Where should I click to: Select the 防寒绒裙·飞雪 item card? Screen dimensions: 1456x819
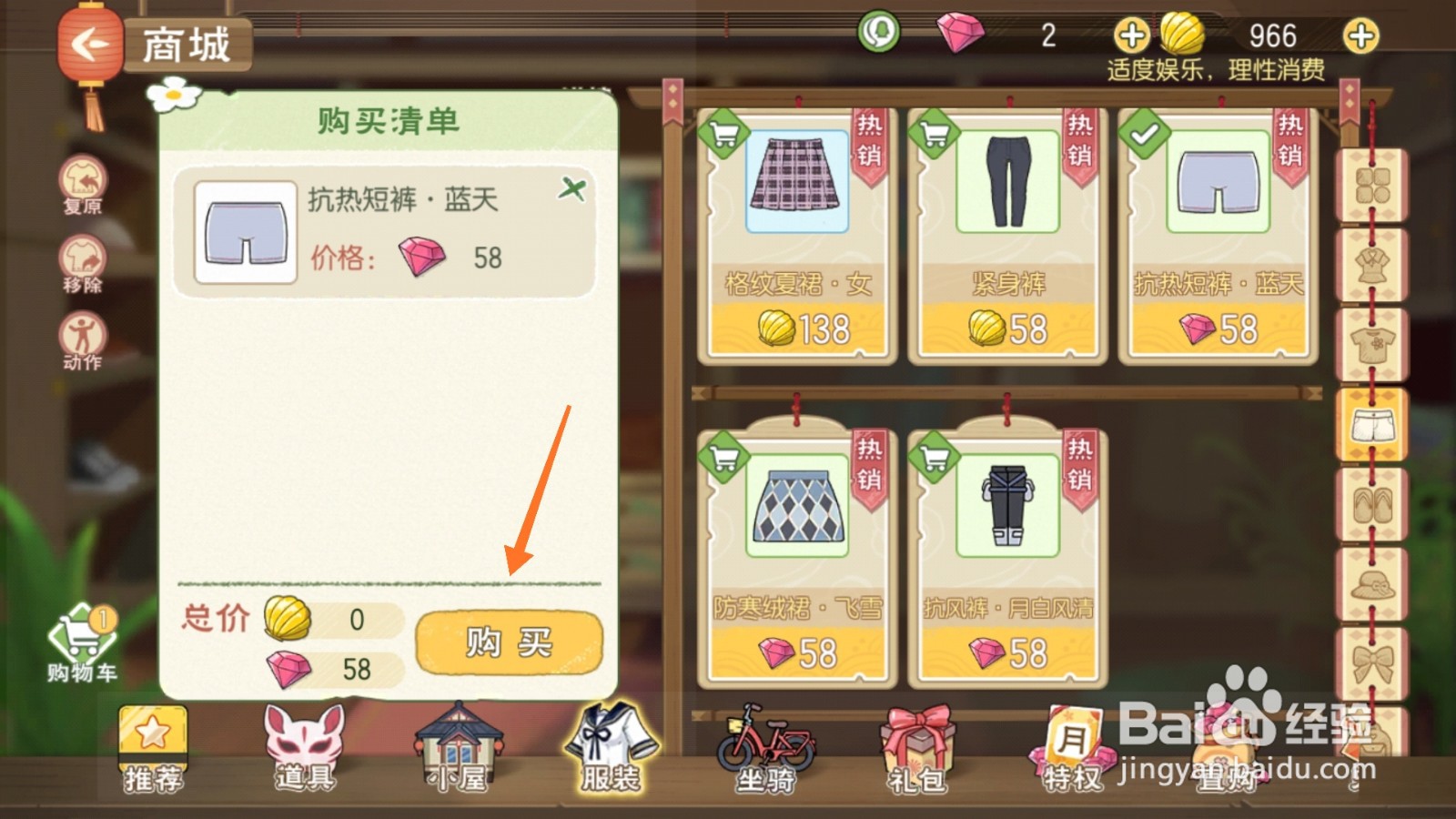click(x=796, y=557)
